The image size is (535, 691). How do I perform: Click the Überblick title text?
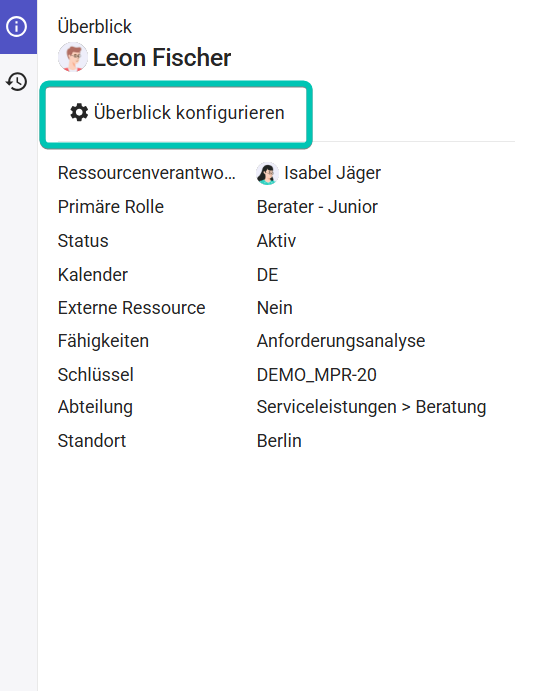tap(95, 26)
